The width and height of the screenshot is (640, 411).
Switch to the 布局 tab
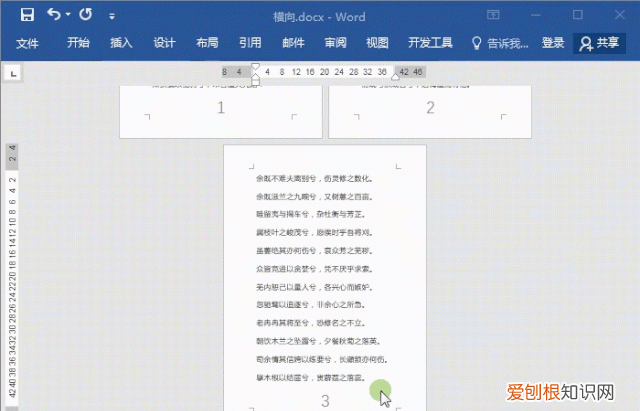click(x=207, y=43)
